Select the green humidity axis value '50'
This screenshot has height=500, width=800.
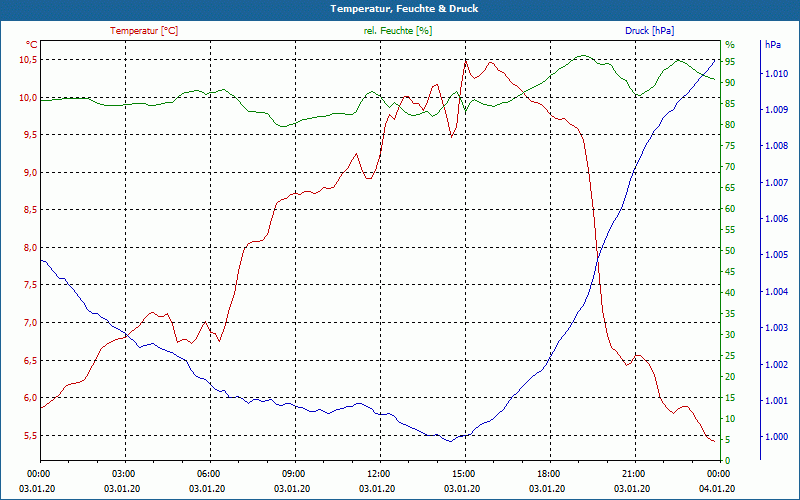pyautogui.click(x=730, y=251)
